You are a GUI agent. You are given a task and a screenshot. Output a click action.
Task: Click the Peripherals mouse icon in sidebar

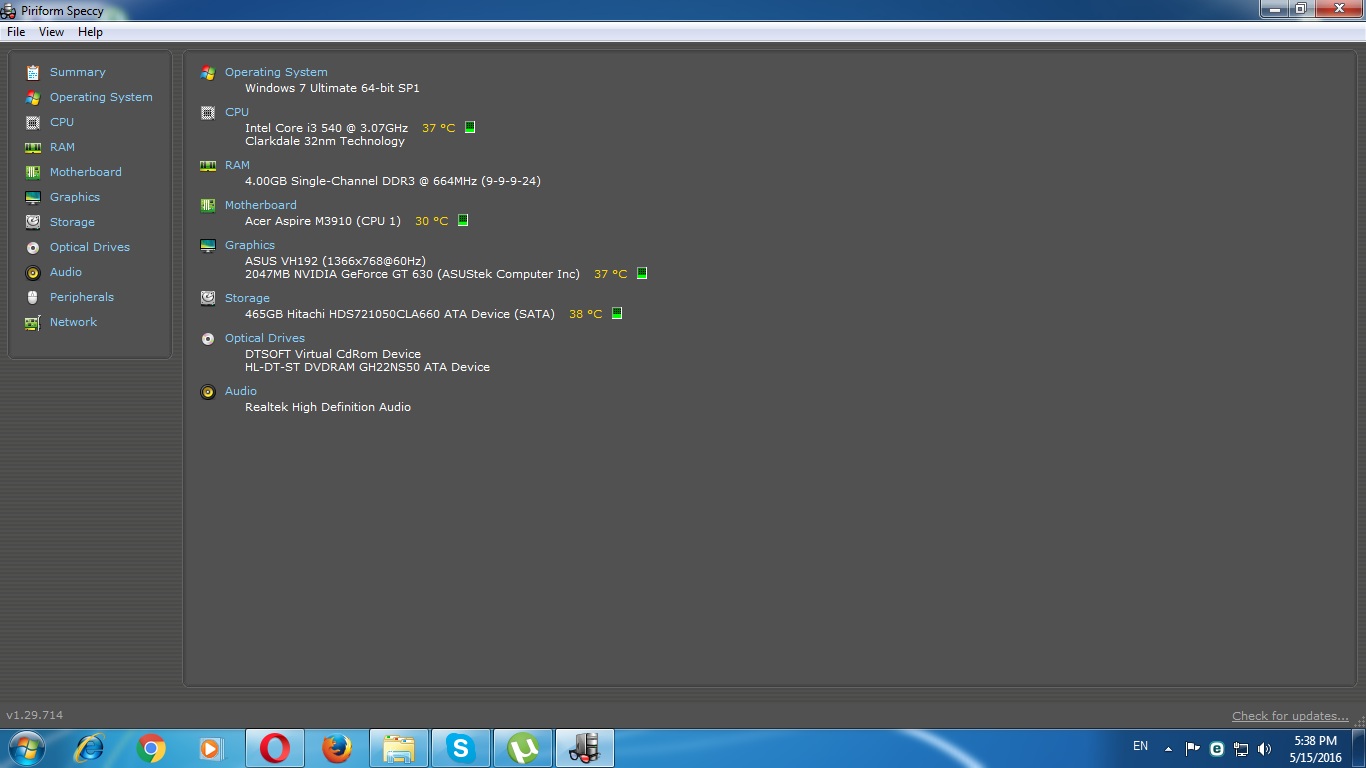(x=33, y=297)
